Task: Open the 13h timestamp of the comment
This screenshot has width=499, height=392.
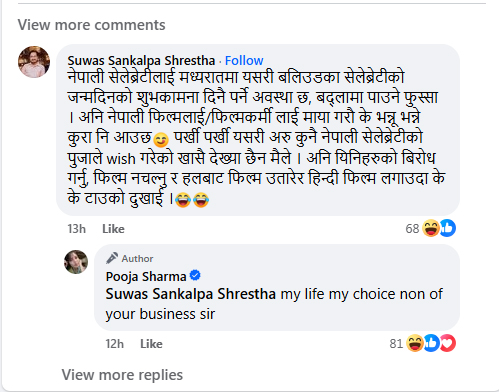Action: (76, 229)
